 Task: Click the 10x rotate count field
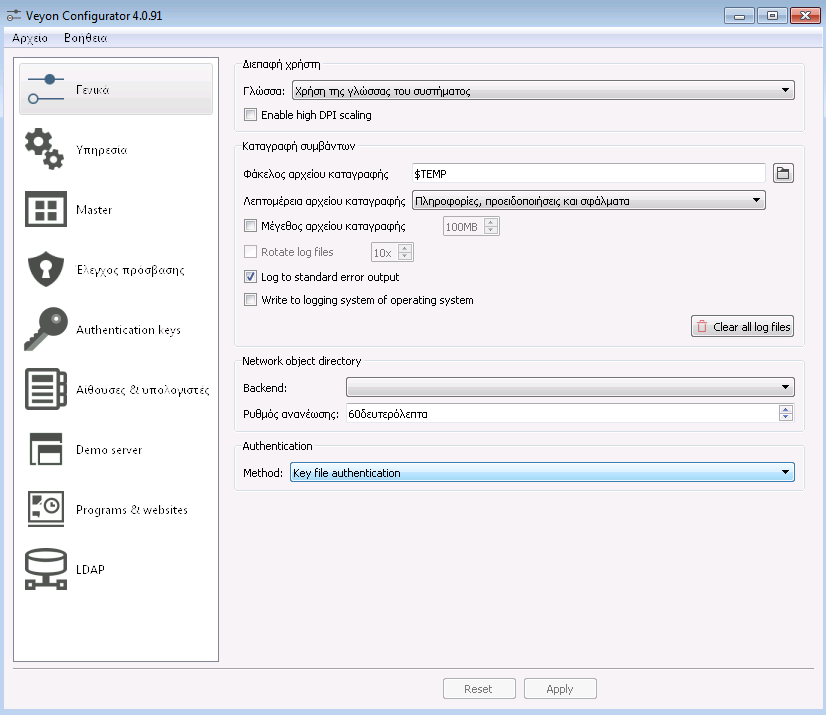tap(384, 252)
